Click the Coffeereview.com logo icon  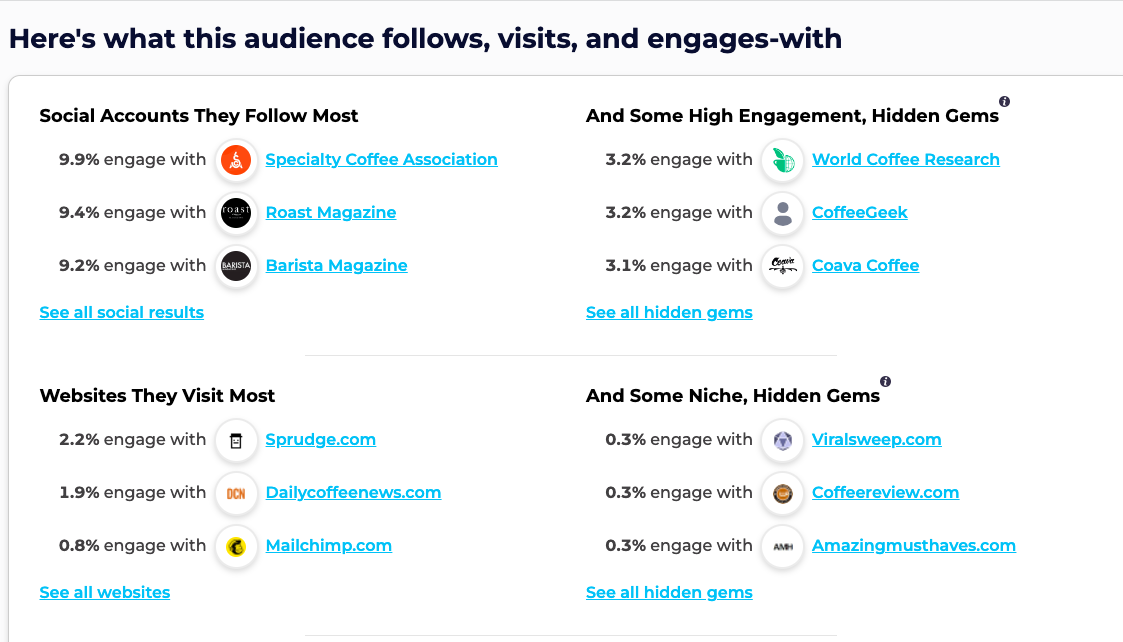(782, 493)
